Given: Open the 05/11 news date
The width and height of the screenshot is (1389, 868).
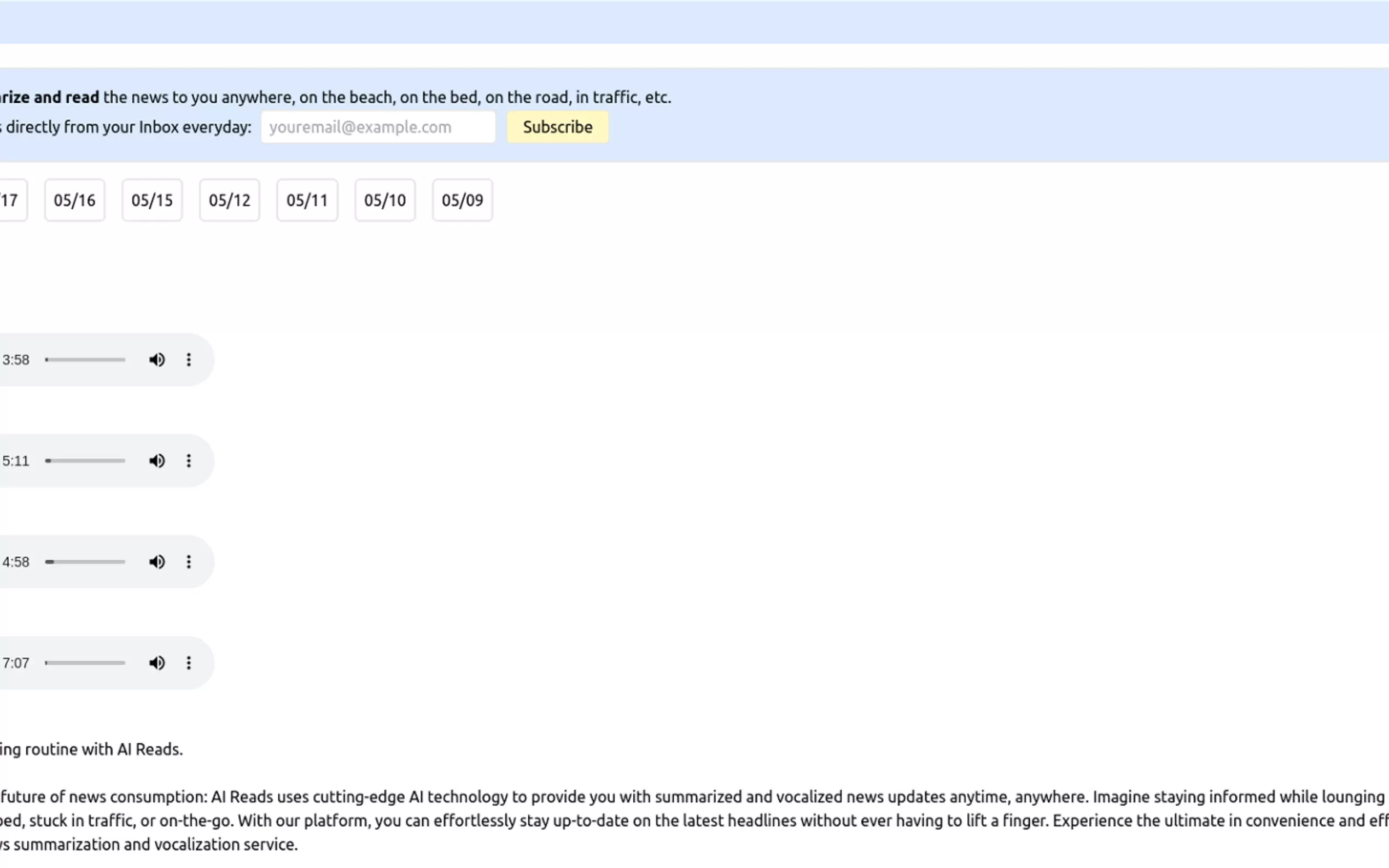Looking at the screenshot, I should click(x=307, y=201).
